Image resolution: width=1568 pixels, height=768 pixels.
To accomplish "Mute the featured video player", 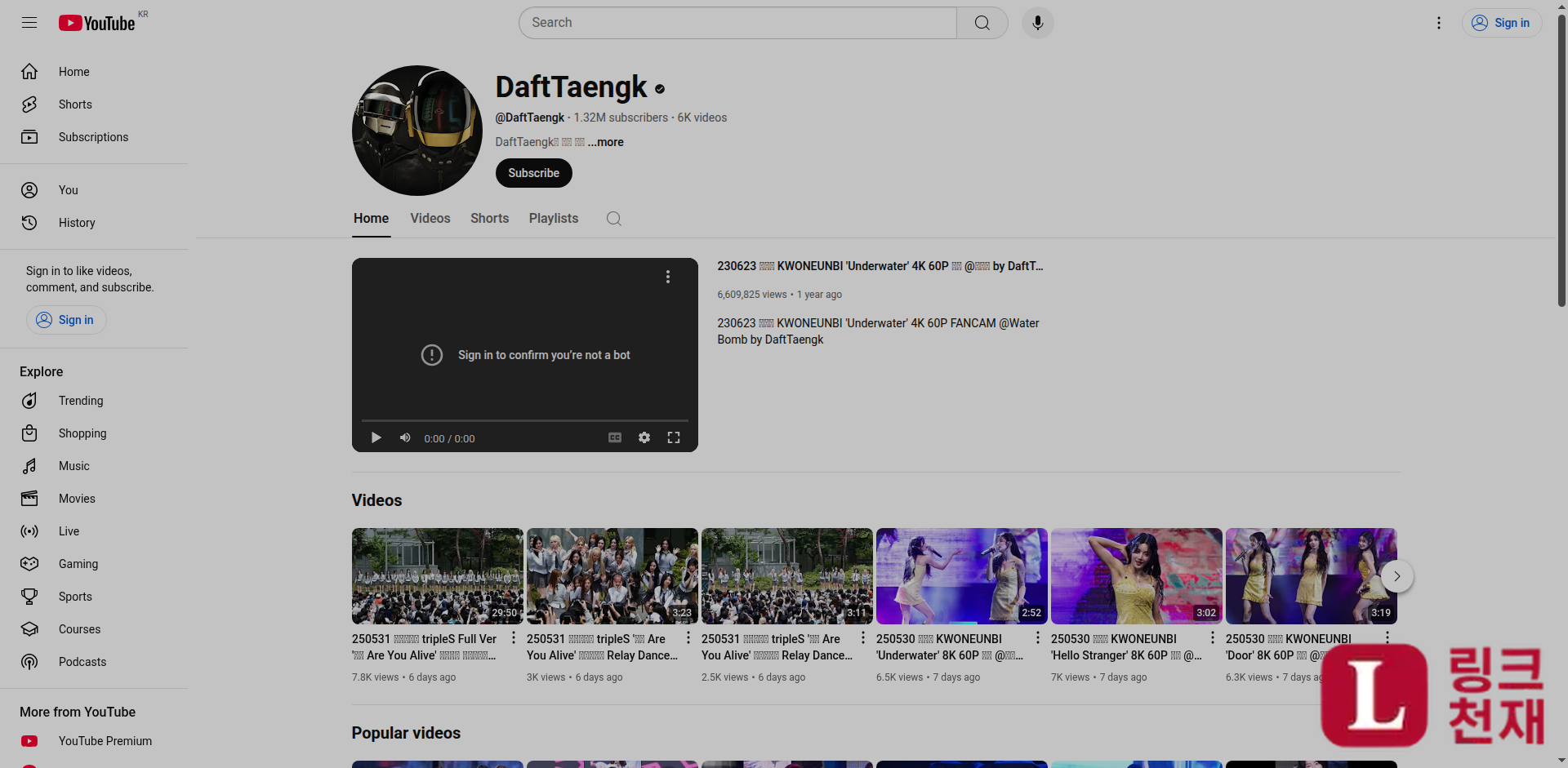I will 405,438.
